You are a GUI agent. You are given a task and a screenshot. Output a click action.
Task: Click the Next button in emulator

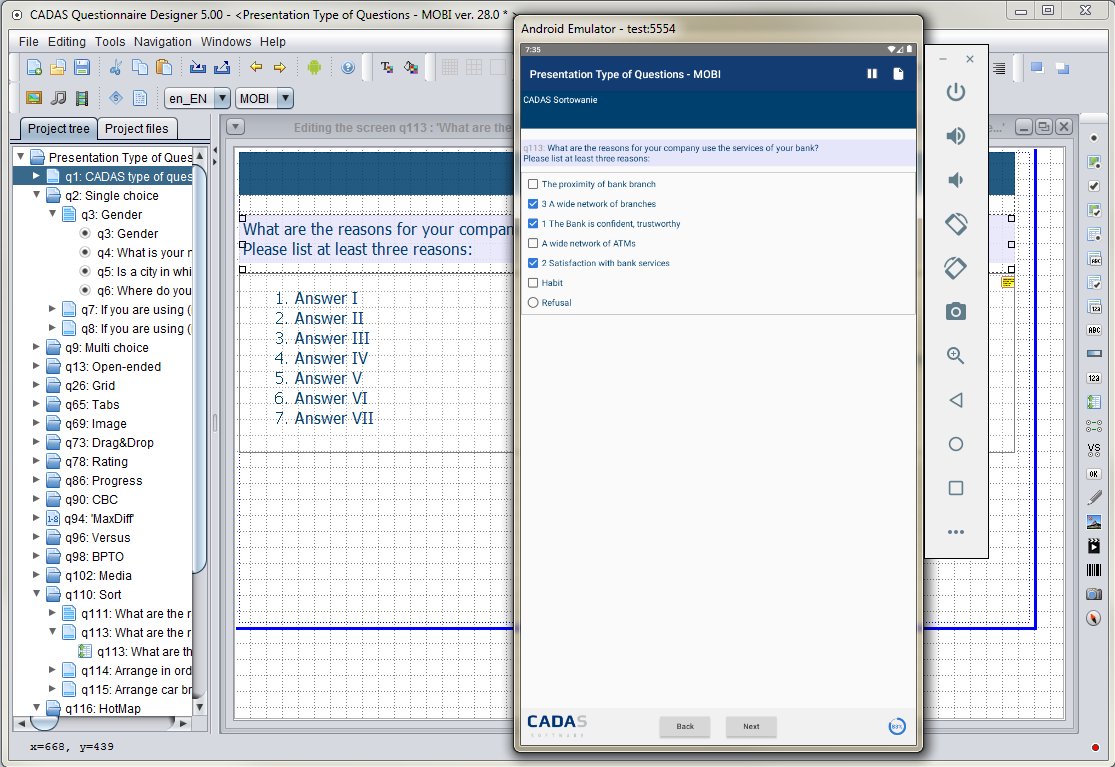[x=751, y=726]
